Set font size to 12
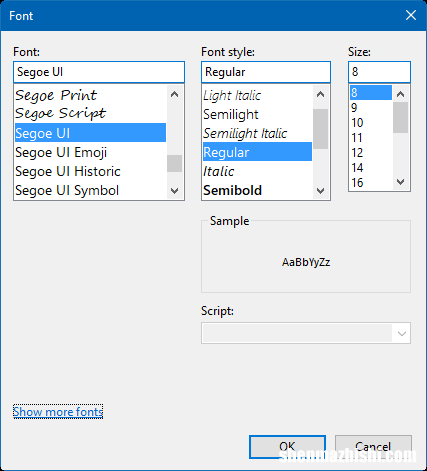 pyautogui.click(x=371, y=152)
